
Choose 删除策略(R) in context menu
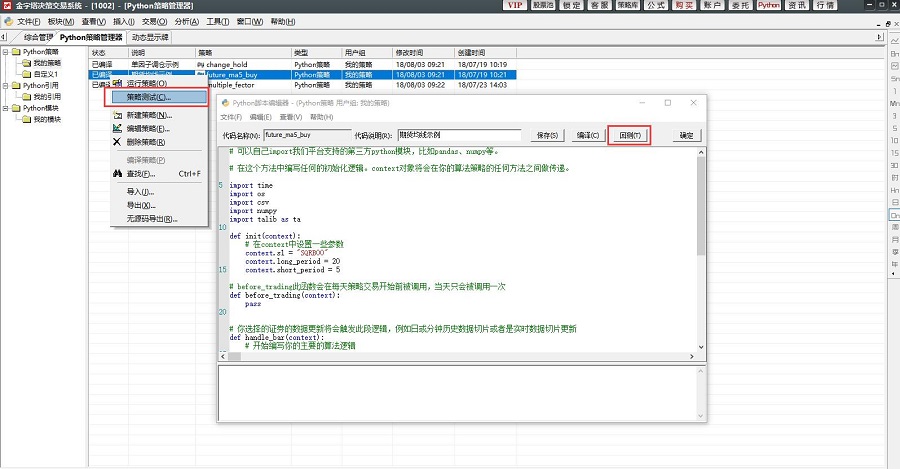coord(159,142)
